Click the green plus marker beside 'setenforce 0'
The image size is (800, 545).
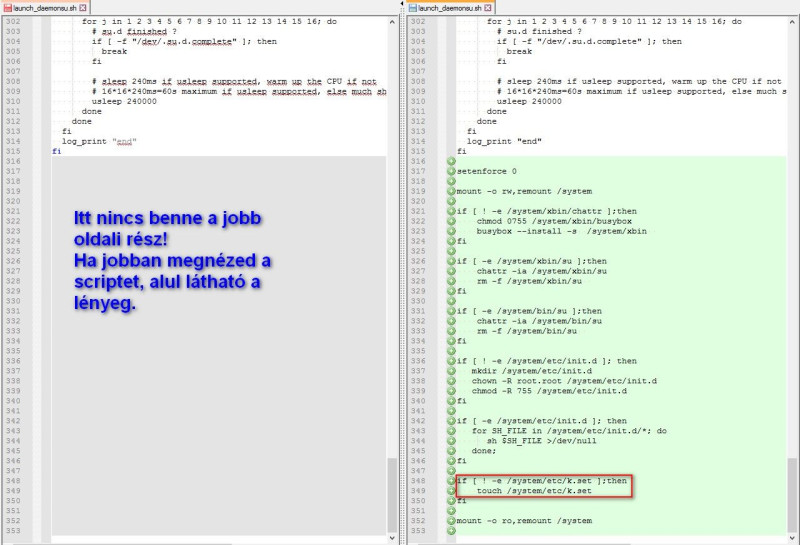[451, 171]
